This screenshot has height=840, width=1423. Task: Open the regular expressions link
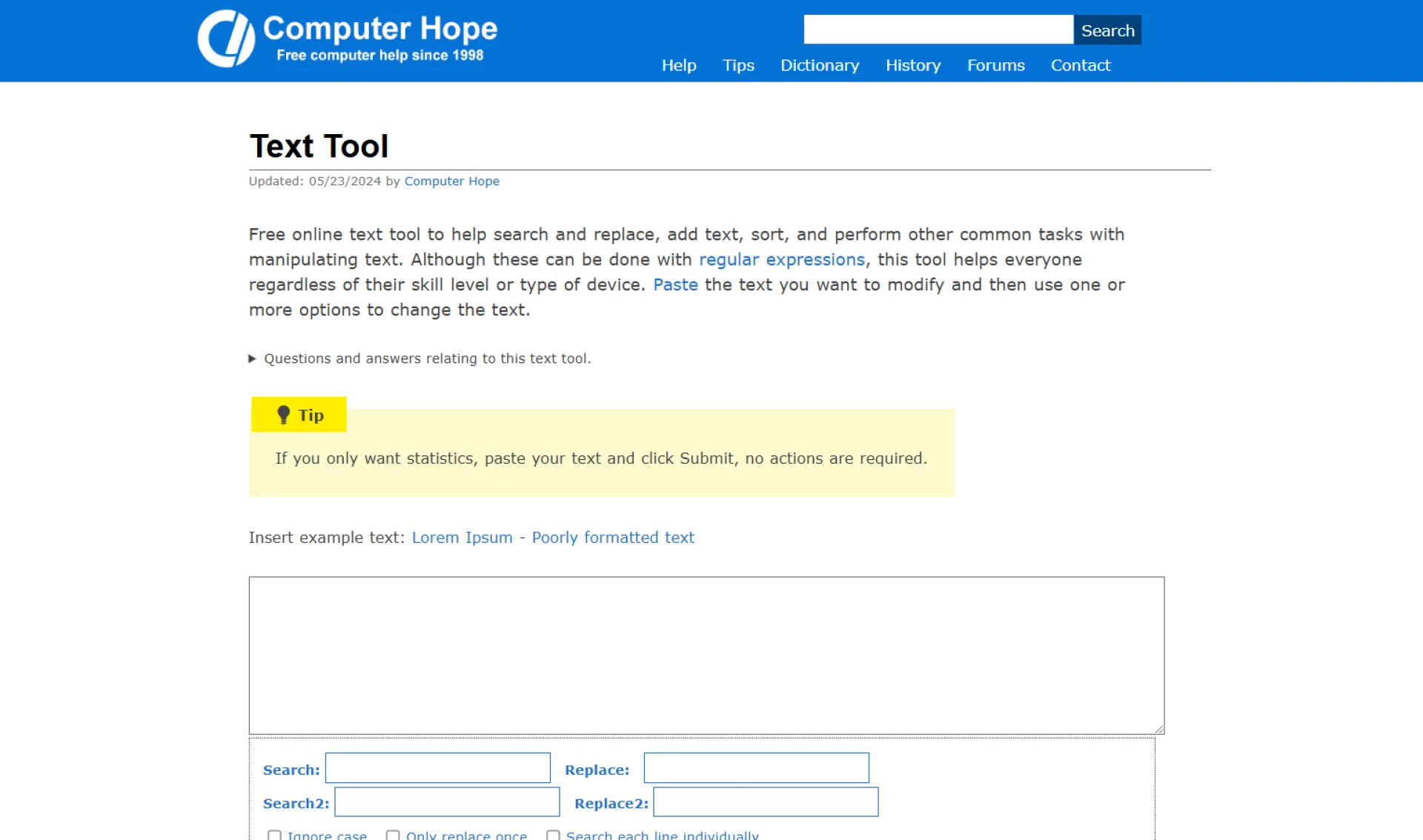tap(781, 259)
